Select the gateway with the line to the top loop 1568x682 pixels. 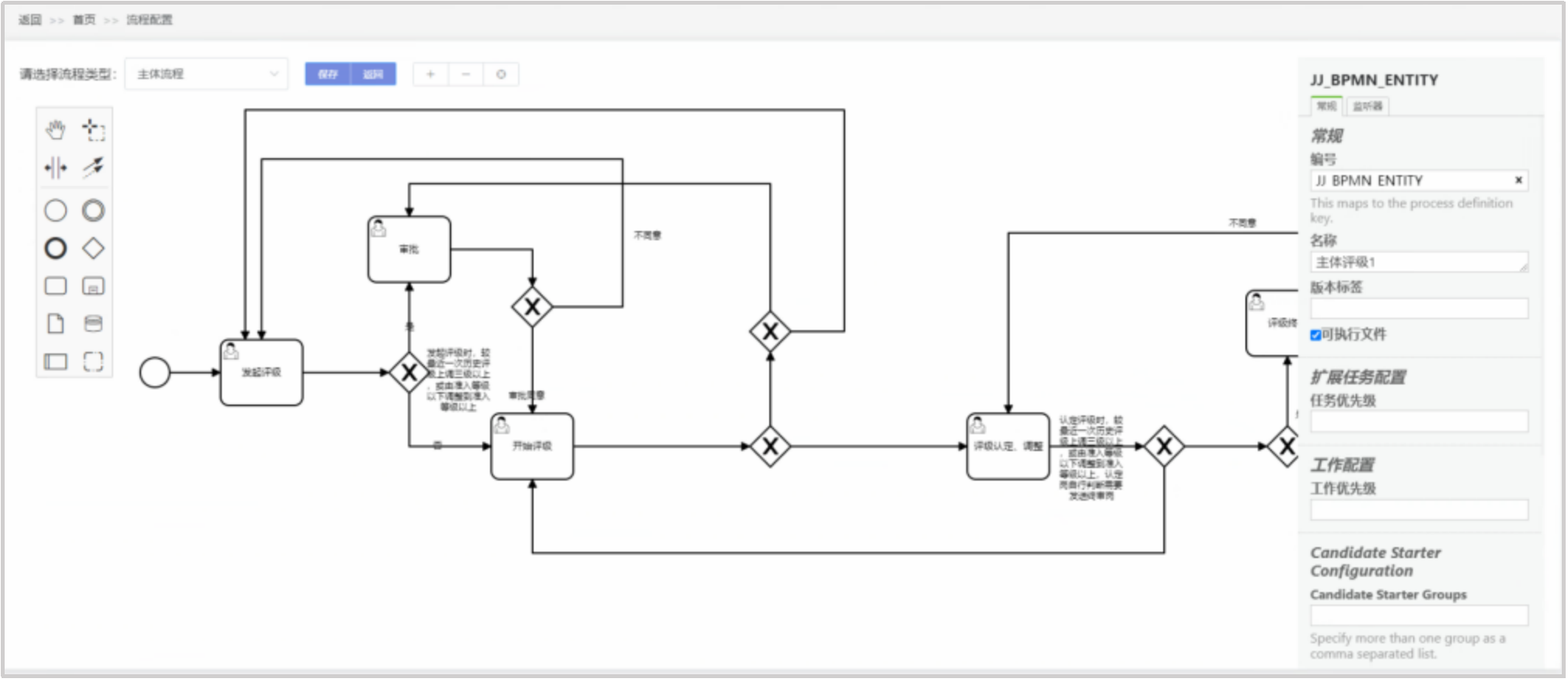(770, 332)
